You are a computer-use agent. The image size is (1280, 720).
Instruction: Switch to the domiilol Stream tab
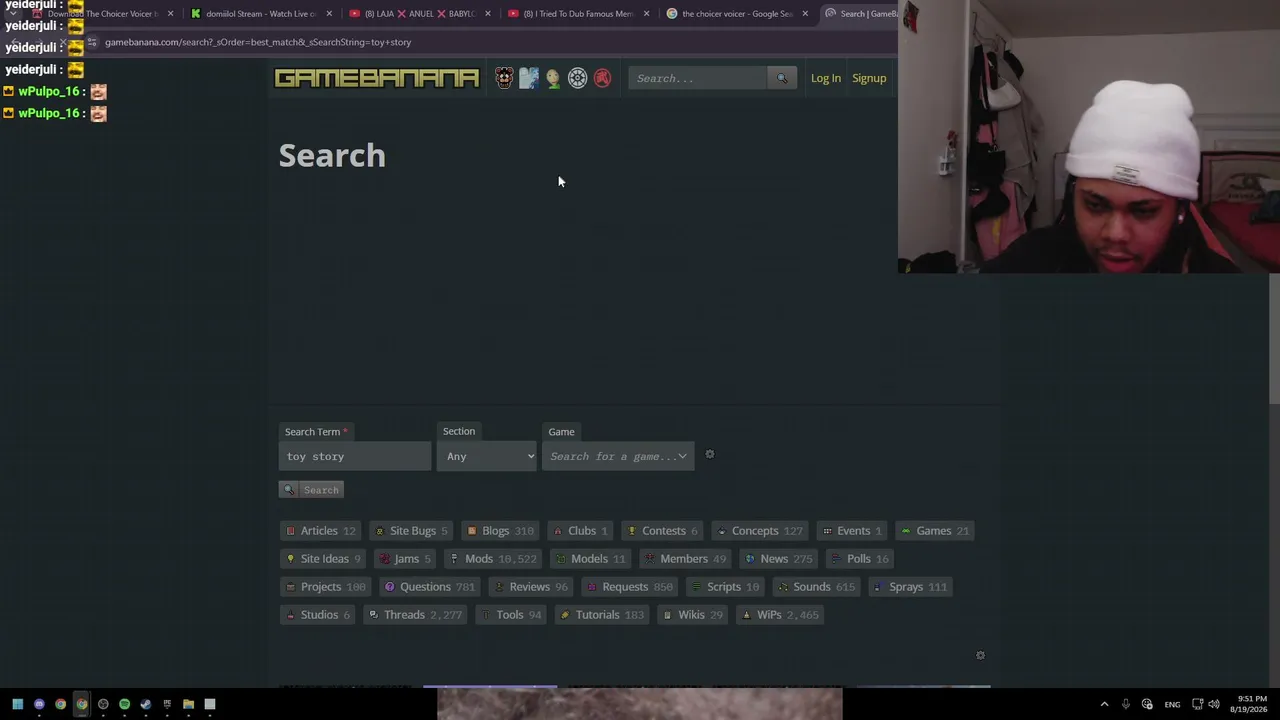coord(263,14)
